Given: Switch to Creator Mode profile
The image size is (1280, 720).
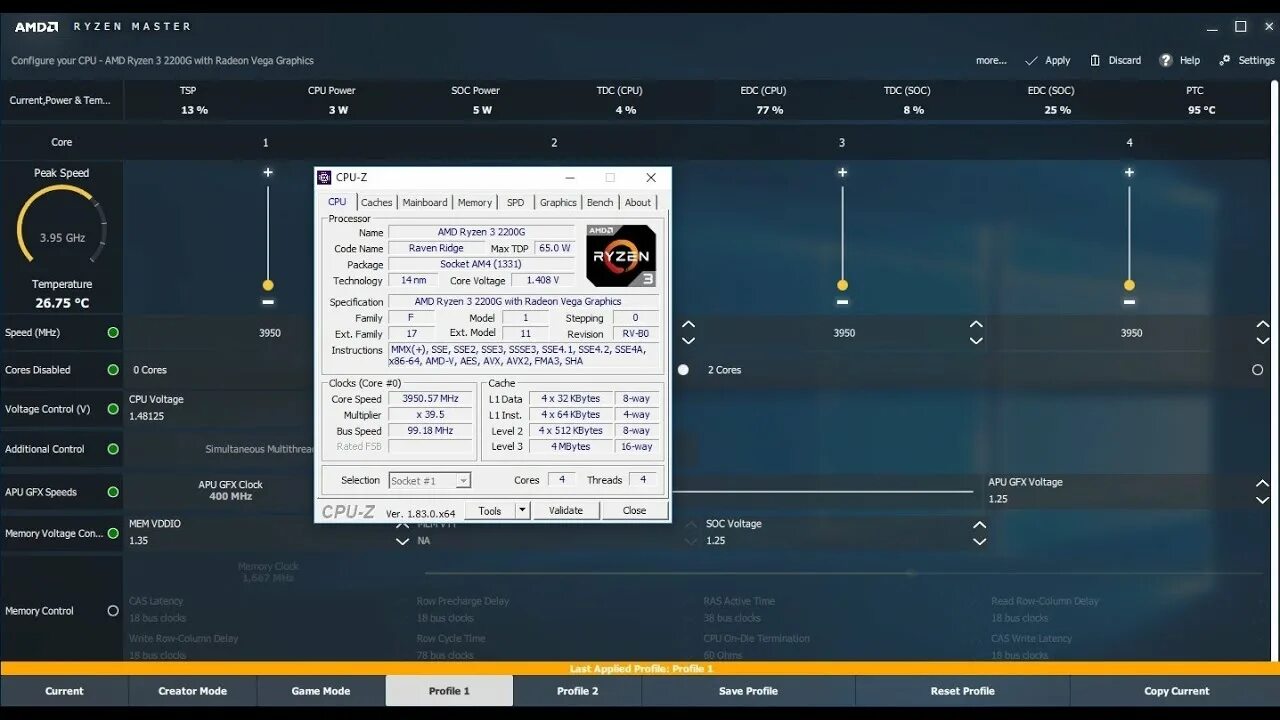Looking at the screenshot, I should coord(193,691).
